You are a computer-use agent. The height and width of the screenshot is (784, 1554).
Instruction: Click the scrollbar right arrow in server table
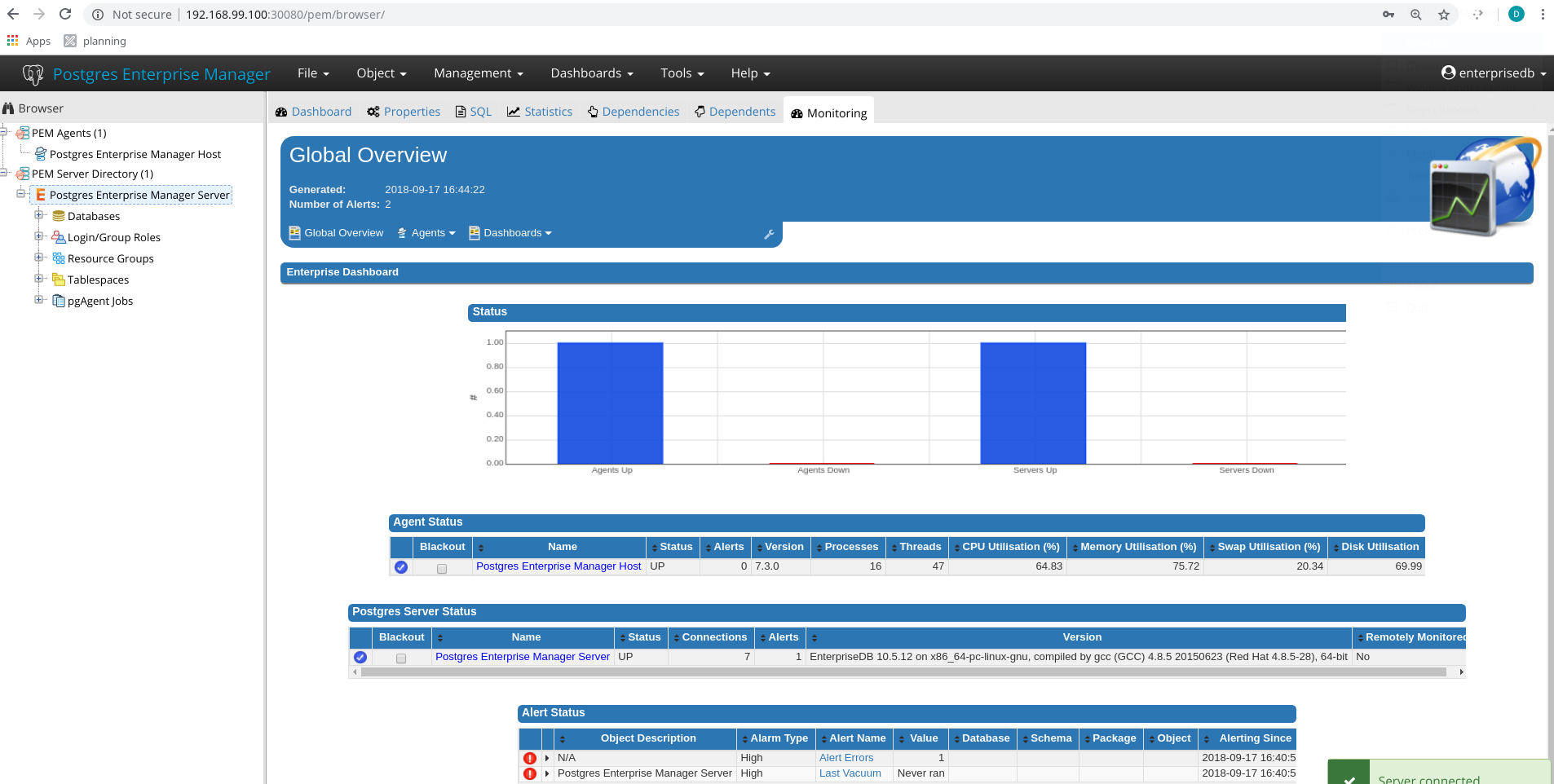[1461, 672]
